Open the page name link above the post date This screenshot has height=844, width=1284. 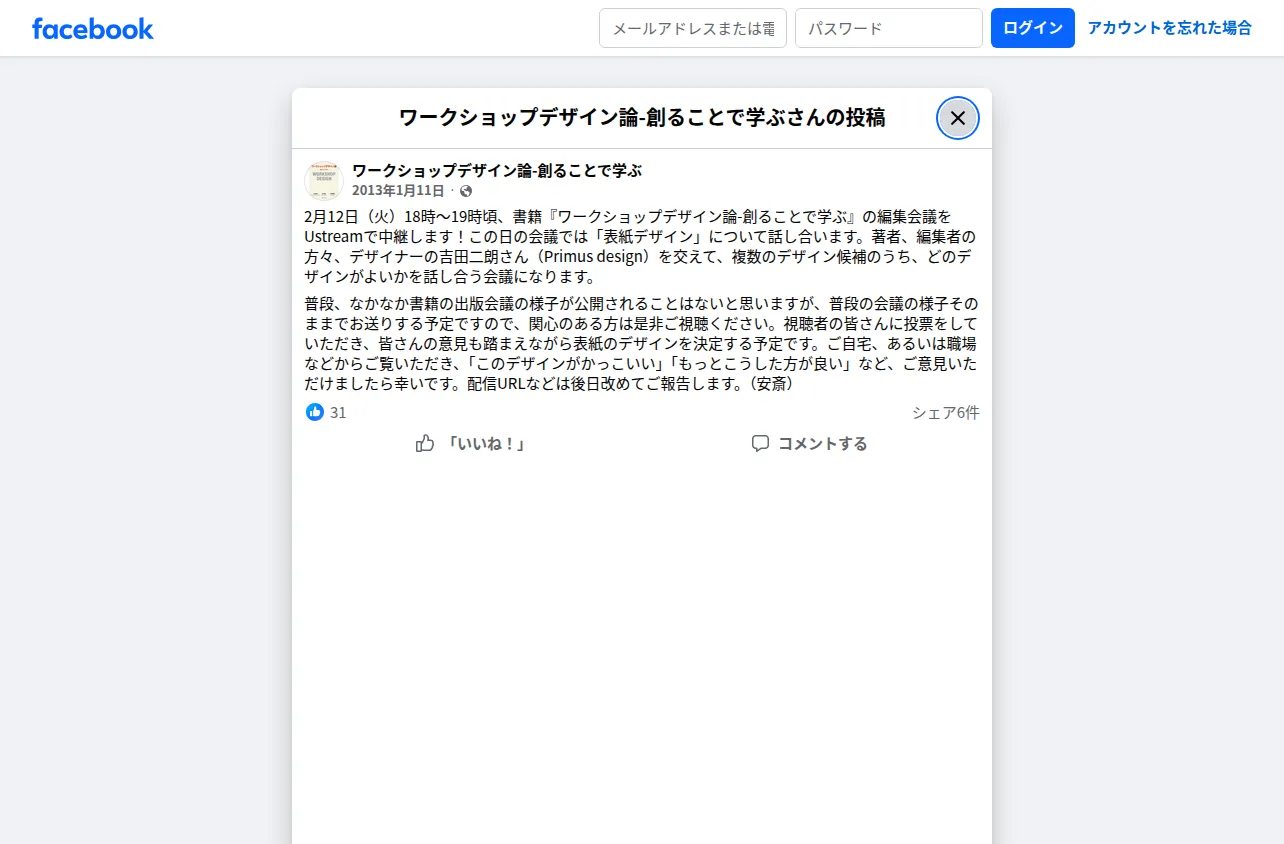click(497, 171)
